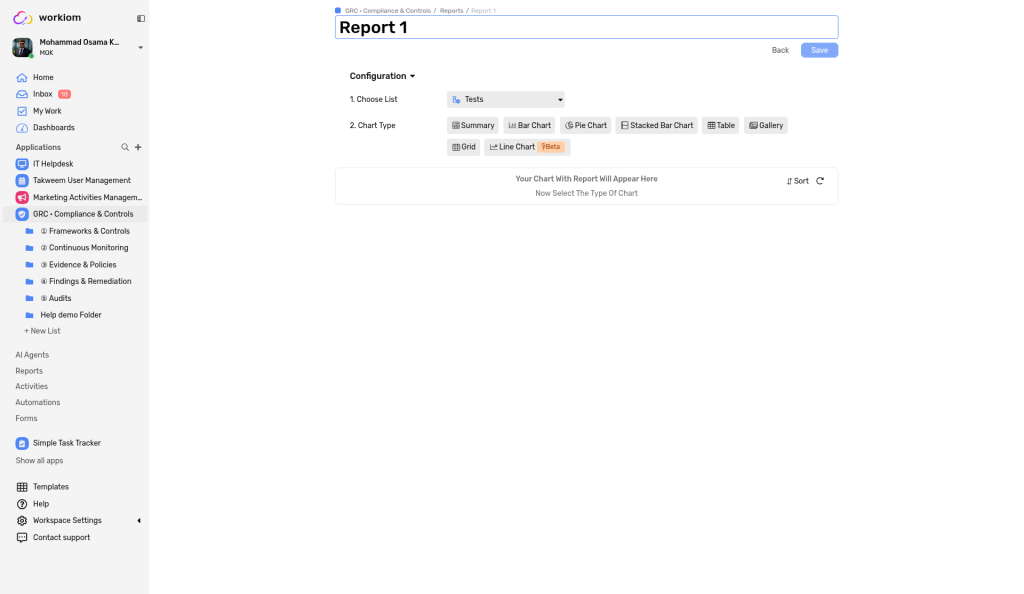This screenshot has width=1024, height=594.
Task: Open Activities section
Action: coord(31,386)
